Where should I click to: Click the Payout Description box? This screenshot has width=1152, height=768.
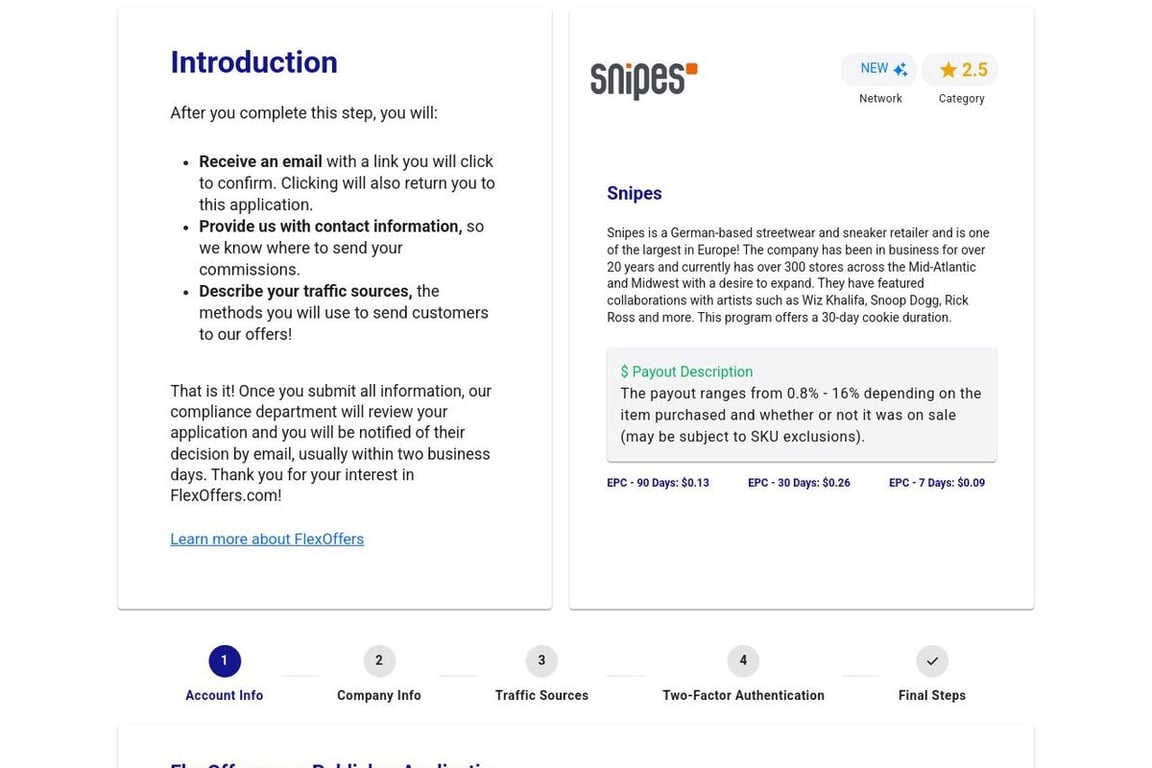802,405
